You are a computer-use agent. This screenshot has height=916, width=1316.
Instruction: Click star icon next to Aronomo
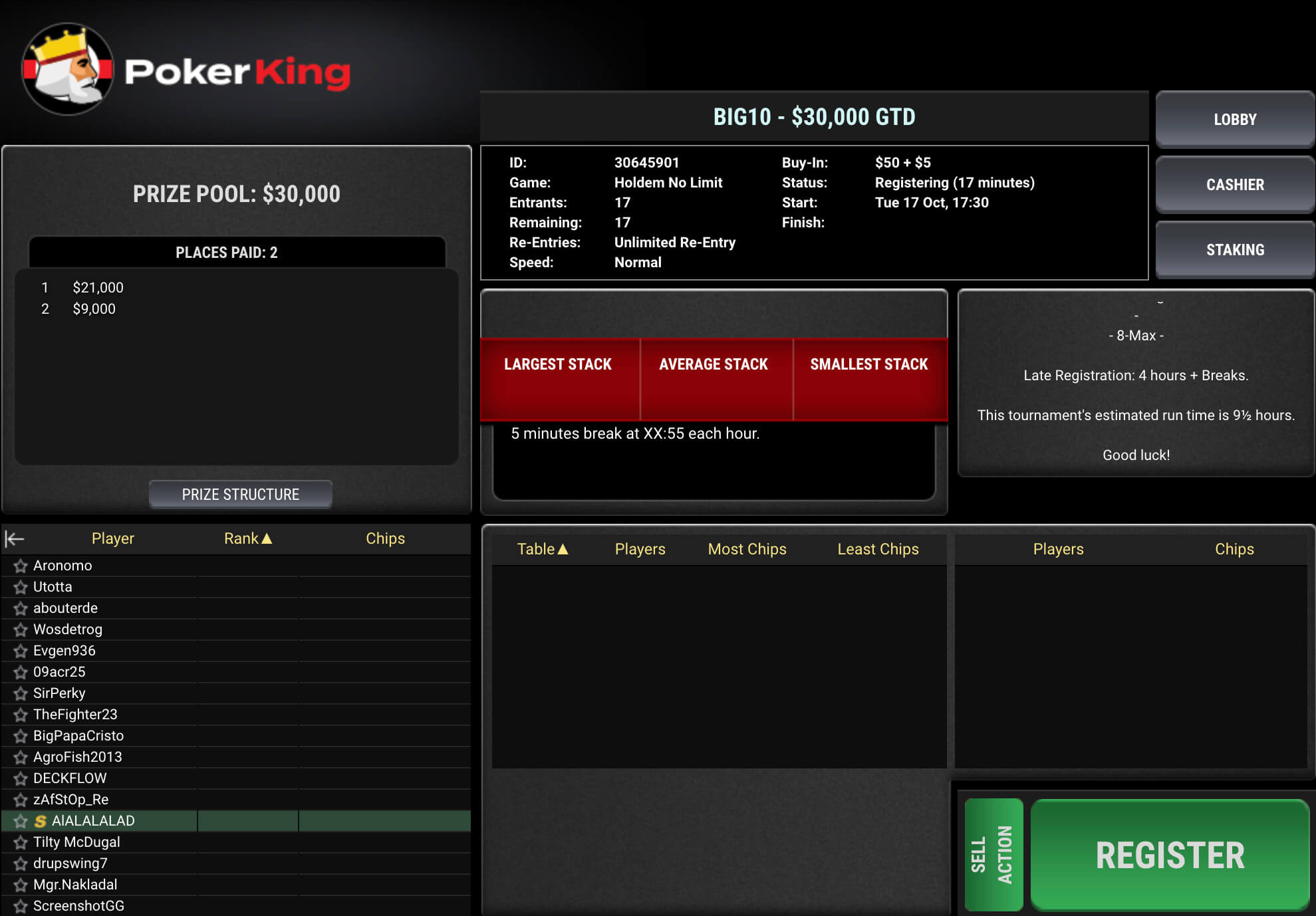(21, 566)
